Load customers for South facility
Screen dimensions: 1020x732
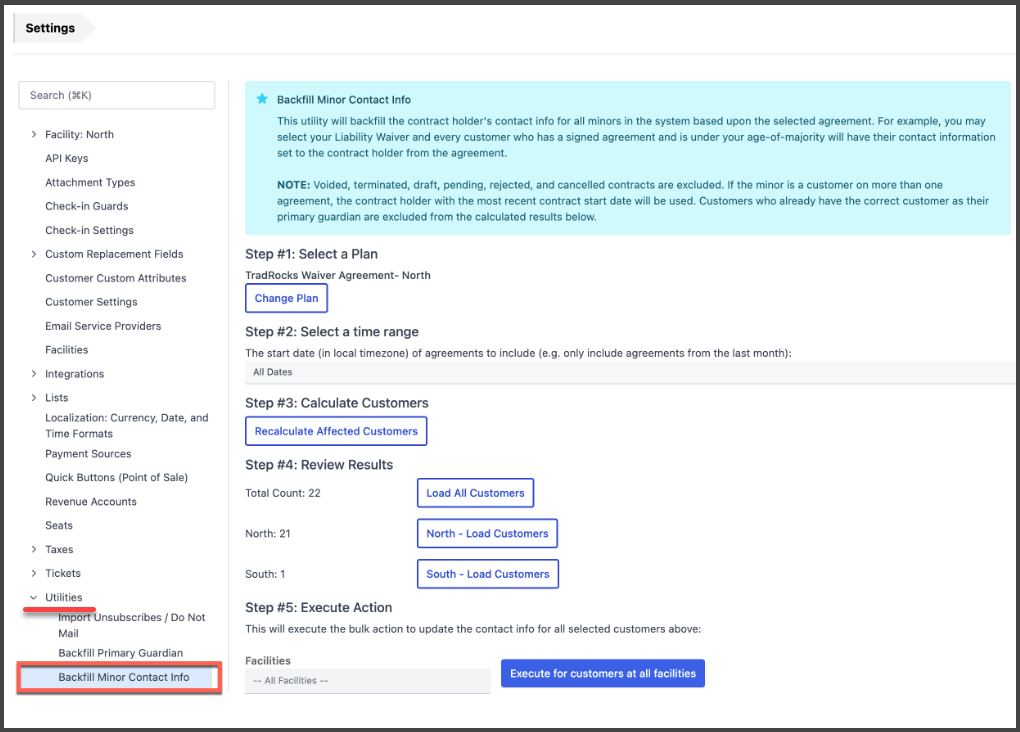pyautogui.click(x=487, y=574)
